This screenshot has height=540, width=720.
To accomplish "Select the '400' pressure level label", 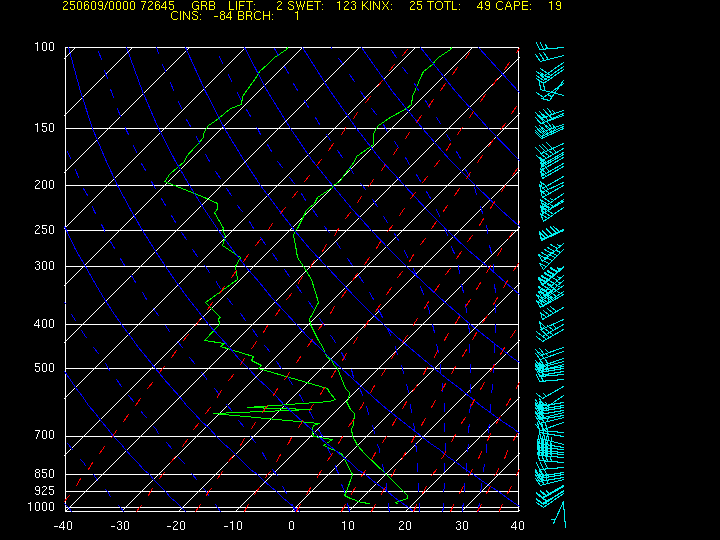I will (44, 324).
